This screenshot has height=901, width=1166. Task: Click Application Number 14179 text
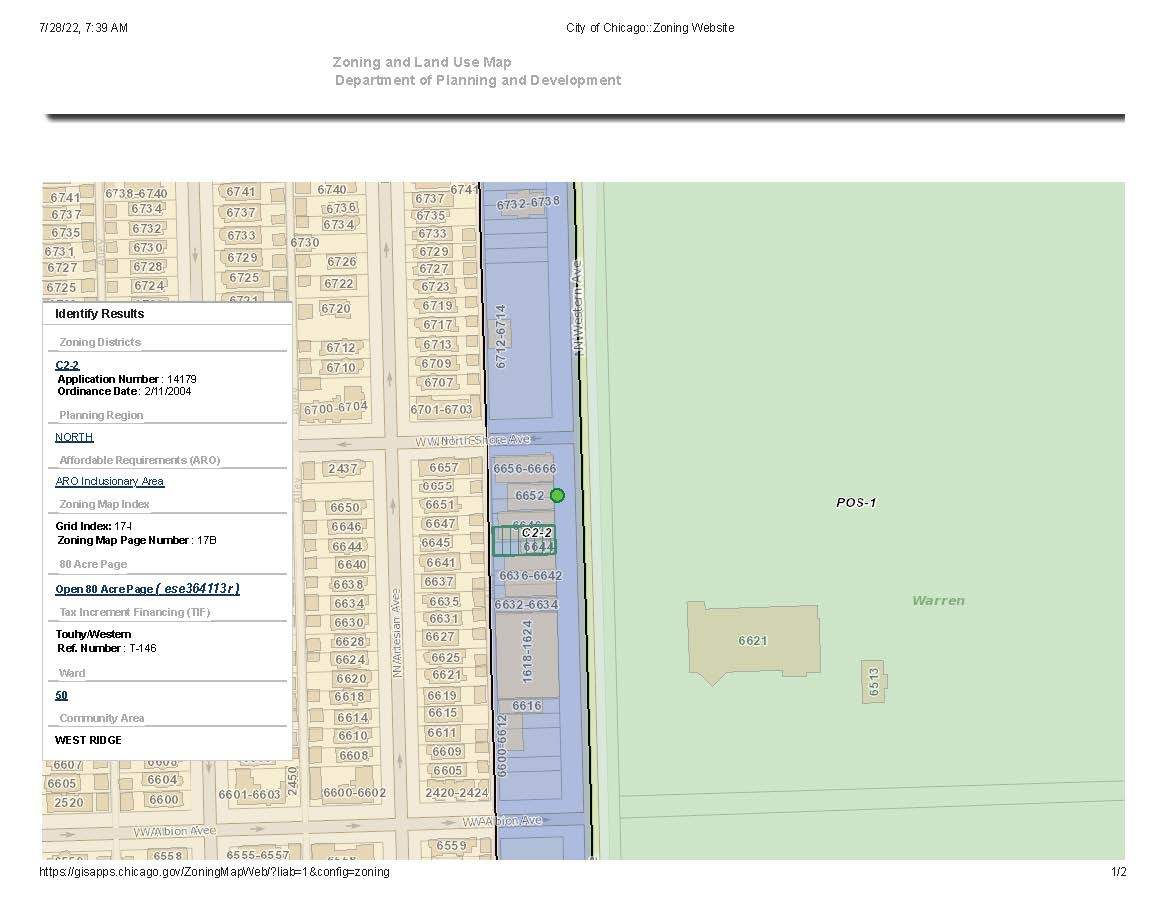pos(126,379)
